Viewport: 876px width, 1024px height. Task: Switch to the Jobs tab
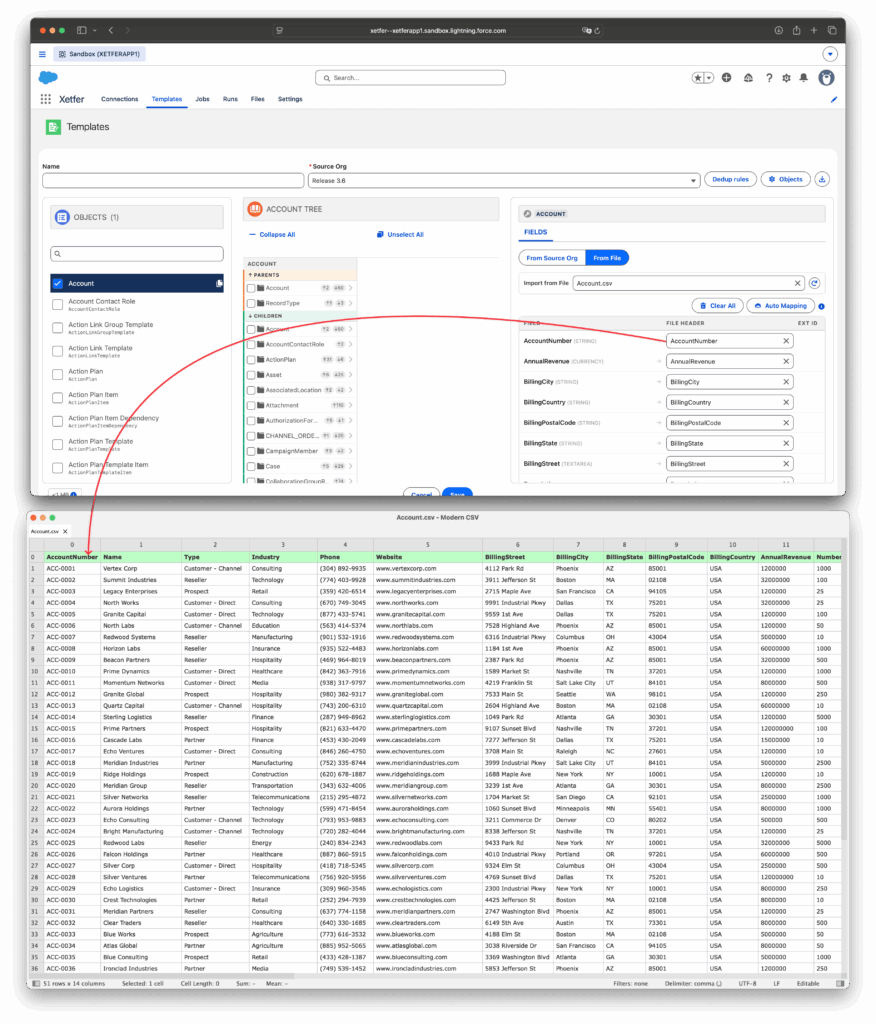(203, 99)
